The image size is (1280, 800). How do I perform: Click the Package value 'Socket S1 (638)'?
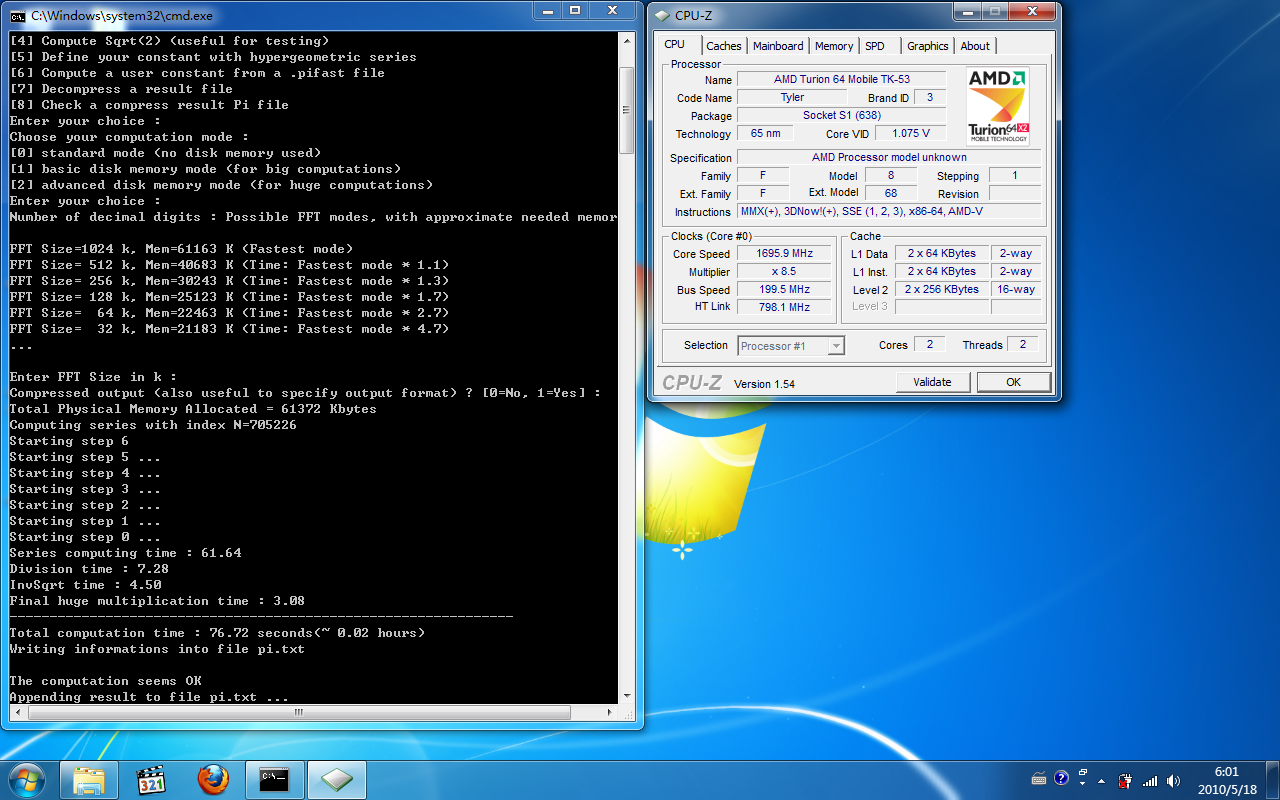[x=842, y=116]
